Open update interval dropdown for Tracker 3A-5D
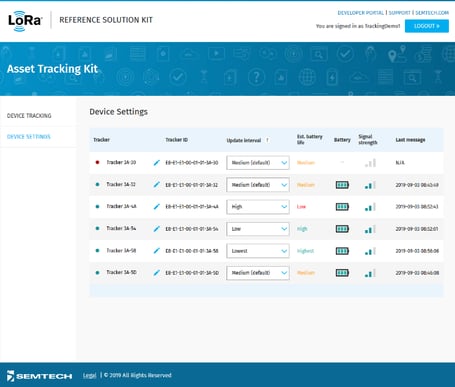This screenshot has height=387, width=455. pos(258,273)
